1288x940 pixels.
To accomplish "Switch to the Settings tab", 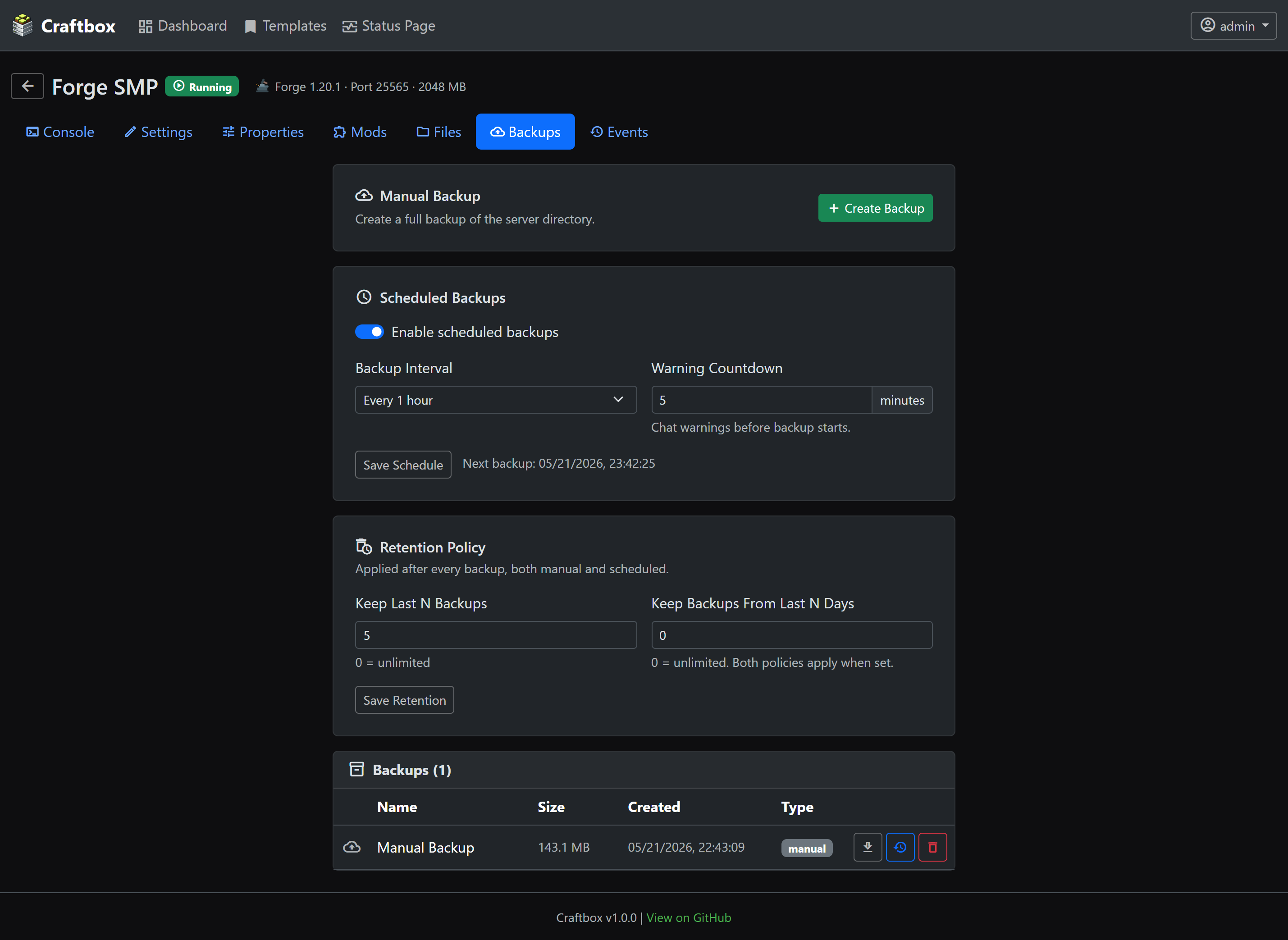I will click(x=158, y=132).
